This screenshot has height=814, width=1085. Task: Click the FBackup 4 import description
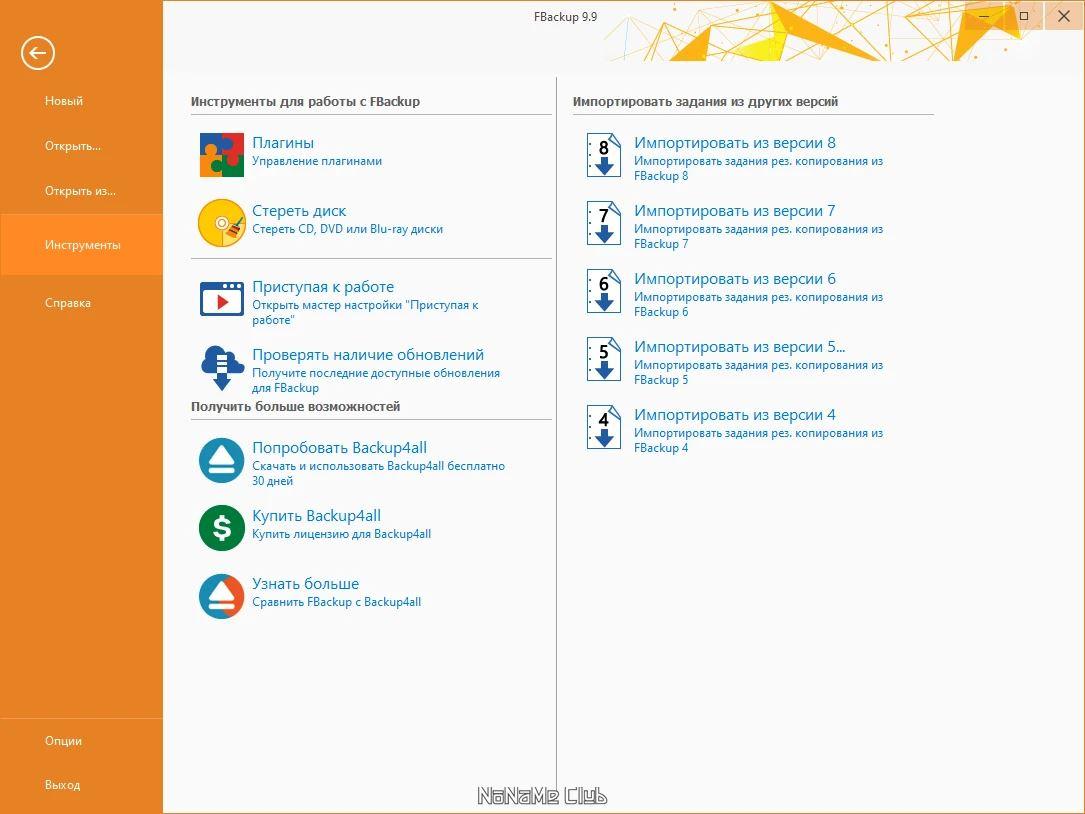(x=758, y=440)
